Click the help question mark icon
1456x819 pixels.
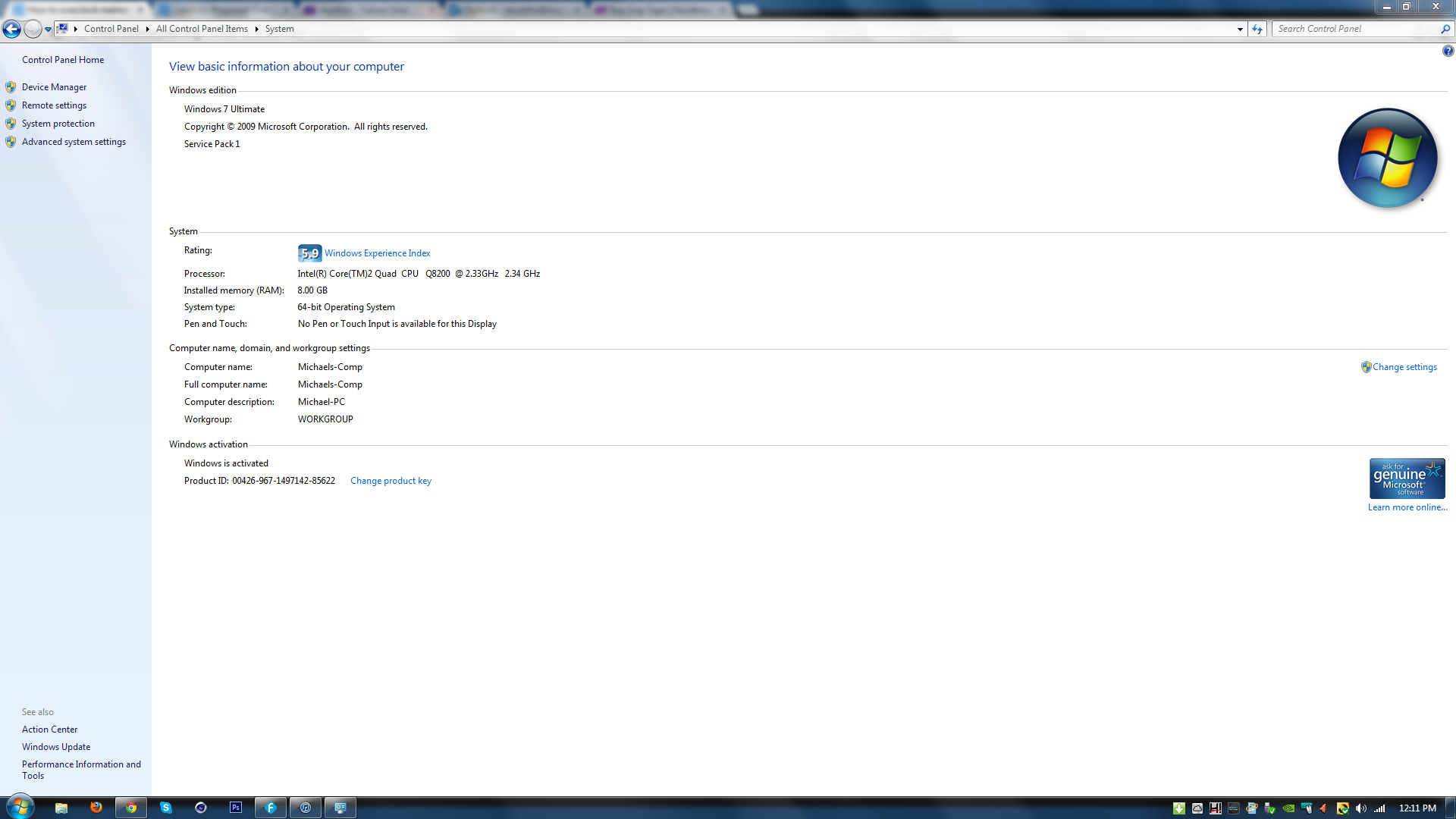(1448, 51)
